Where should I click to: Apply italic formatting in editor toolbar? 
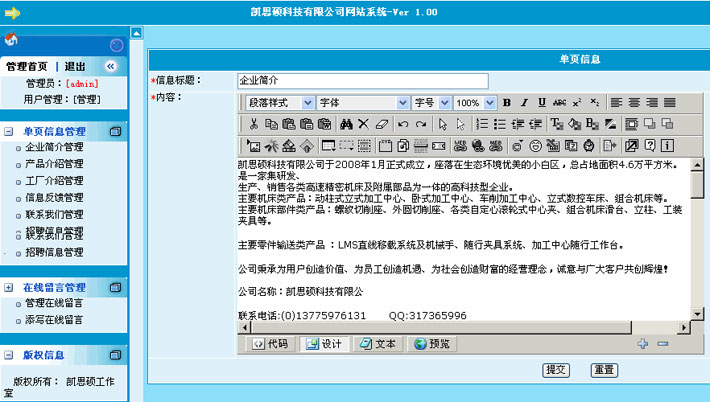(x=524, y=103)
